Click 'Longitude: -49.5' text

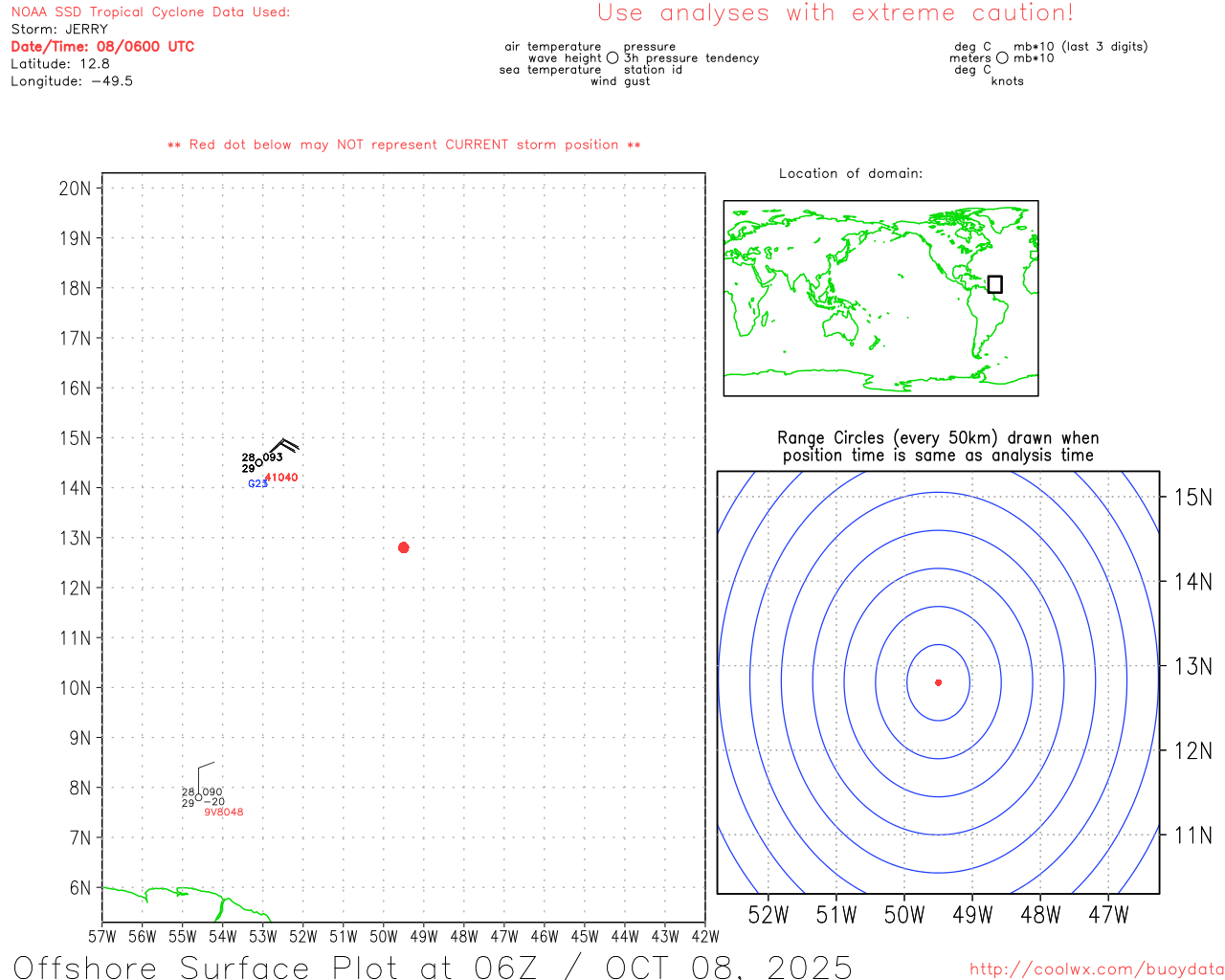click(72, 80)
